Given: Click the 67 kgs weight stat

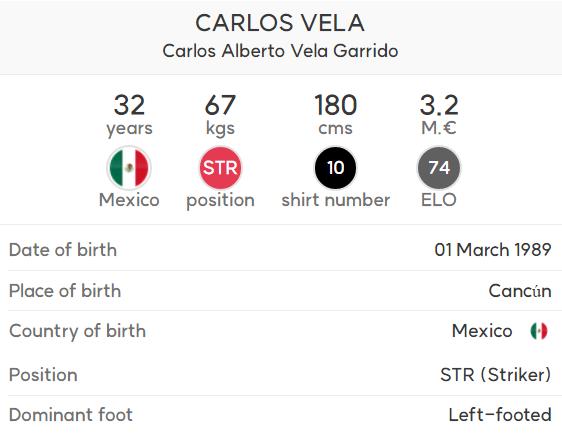Looking at the screenshot, I should pyautogui.click(x=220, y=114).
